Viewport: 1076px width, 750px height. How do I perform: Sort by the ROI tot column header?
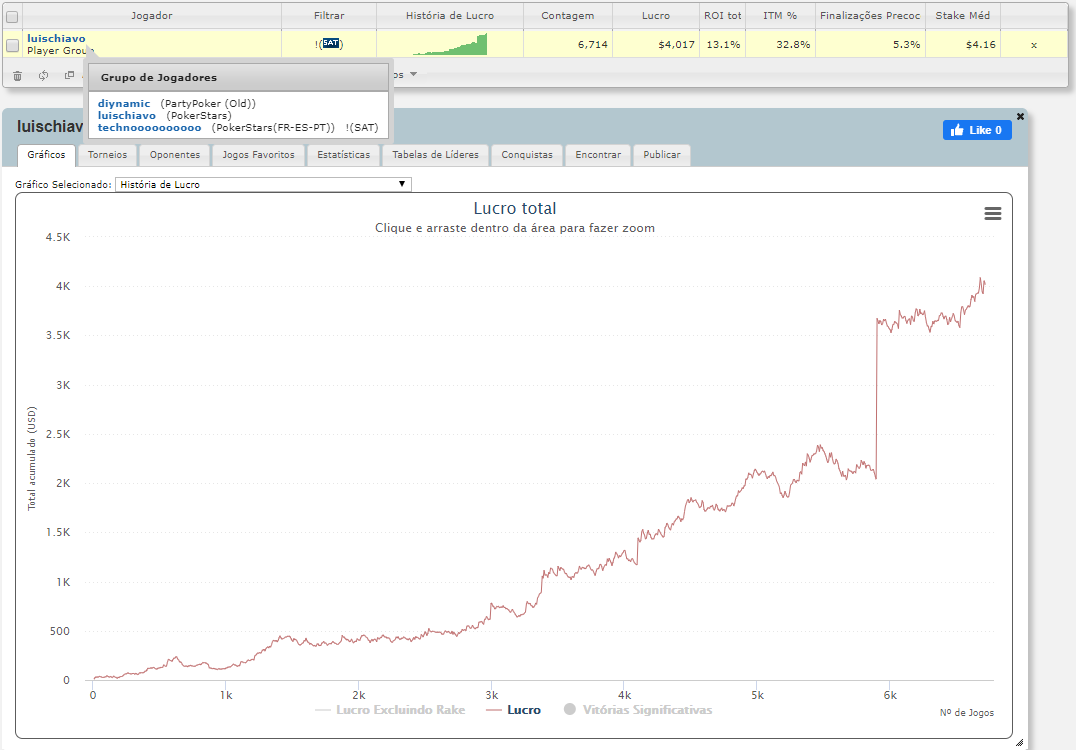(x=722, y=16)
